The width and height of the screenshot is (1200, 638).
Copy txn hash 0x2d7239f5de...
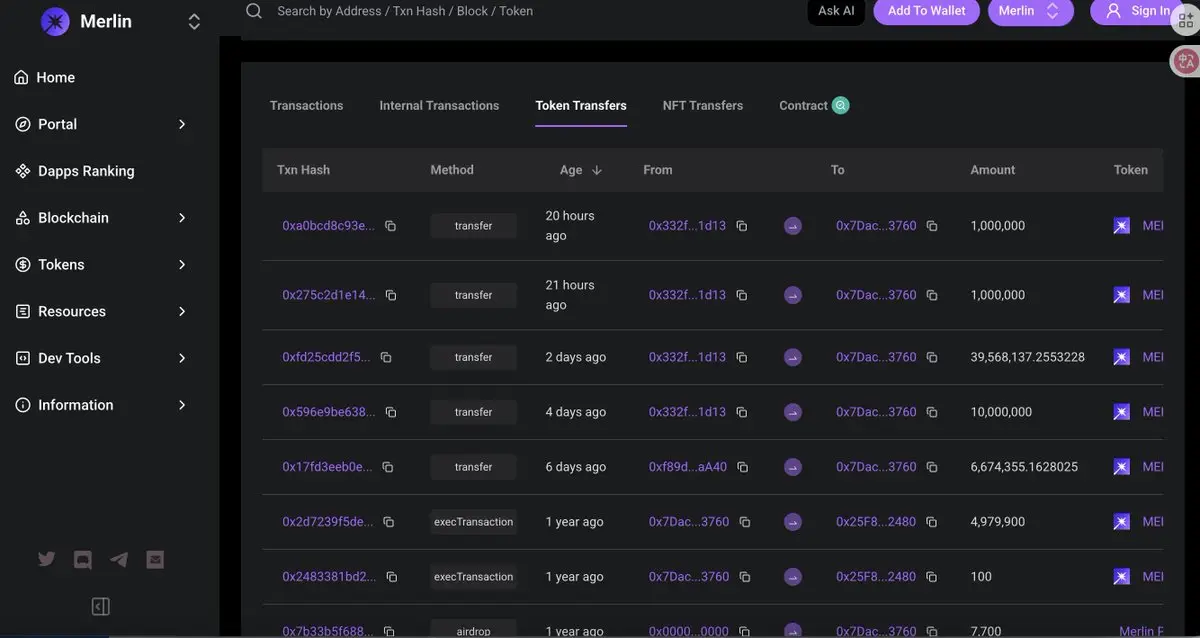pos(389,522)
